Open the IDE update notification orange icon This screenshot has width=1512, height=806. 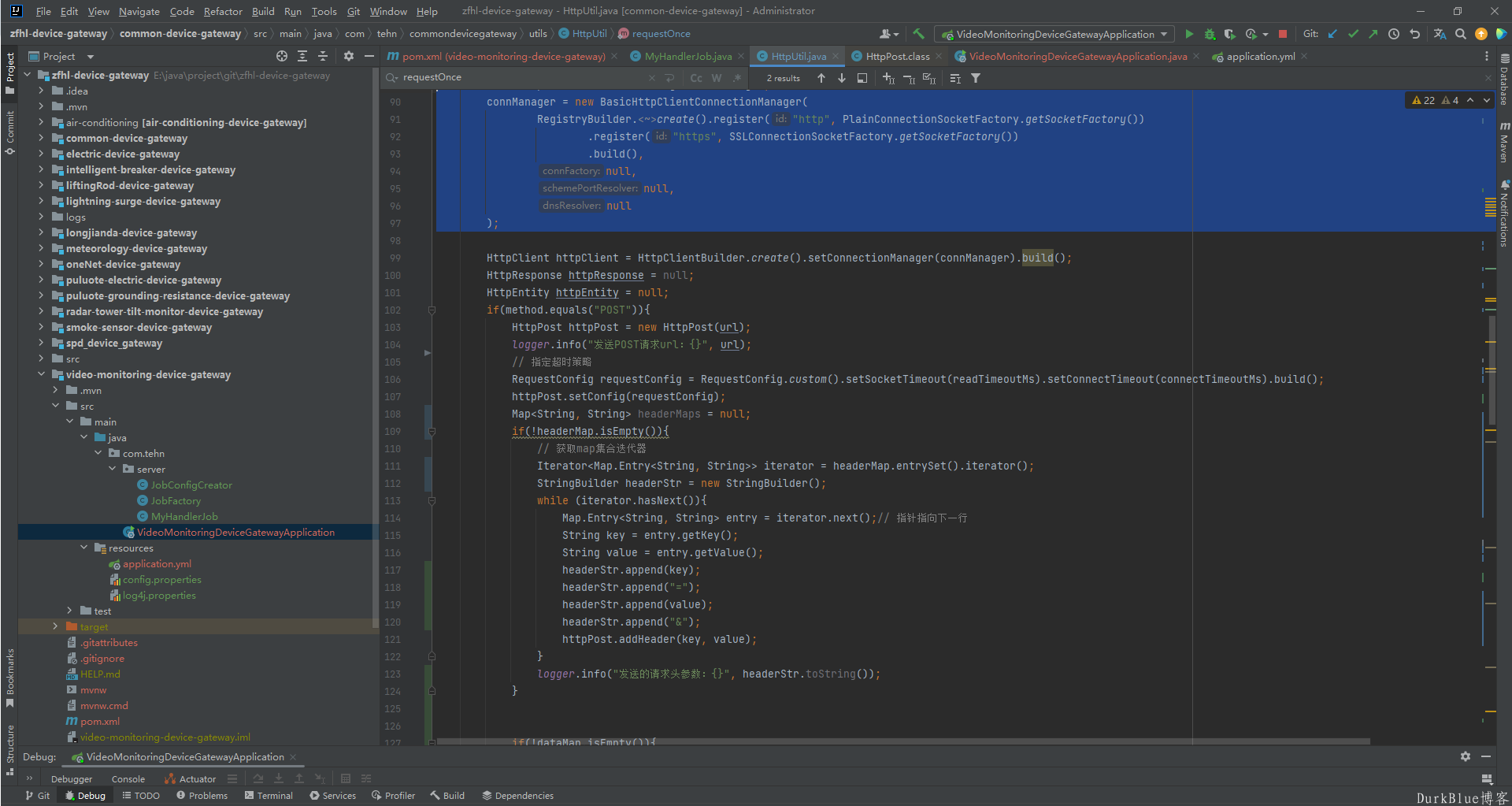(x=1481, y=34)
